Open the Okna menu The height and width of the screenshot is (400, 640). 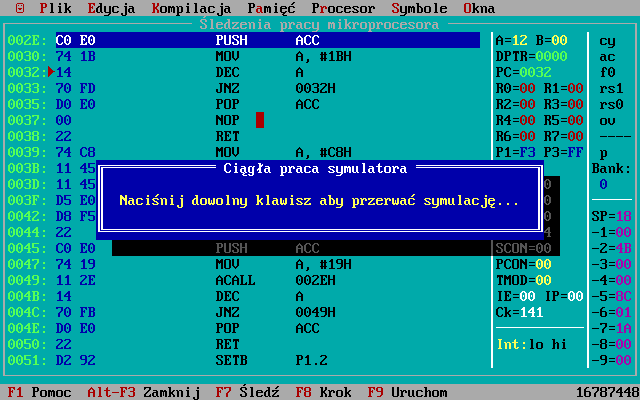479,8
